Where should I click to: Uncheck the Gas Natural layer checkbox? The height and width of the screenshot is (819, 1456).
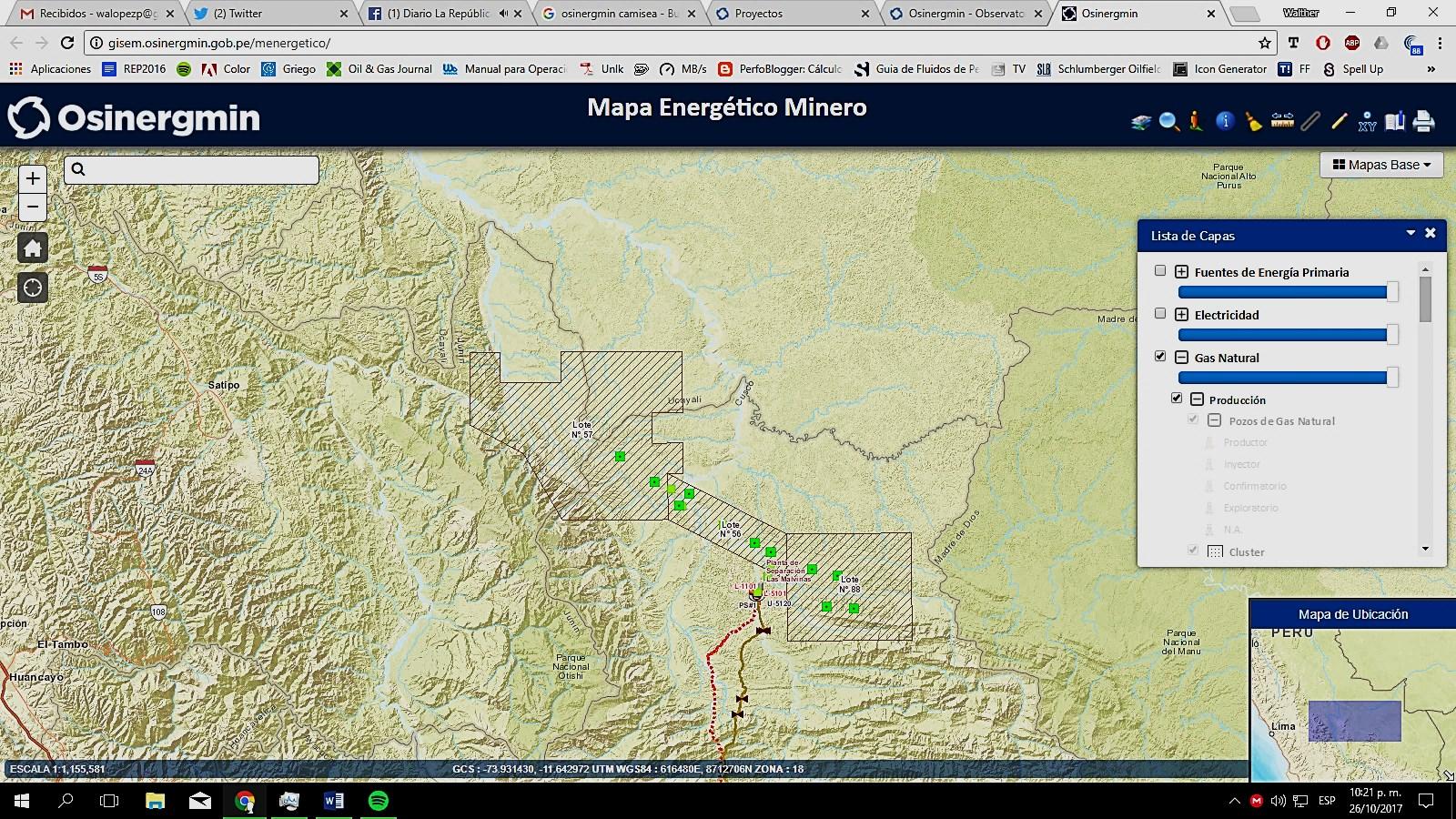(1160, 356)
